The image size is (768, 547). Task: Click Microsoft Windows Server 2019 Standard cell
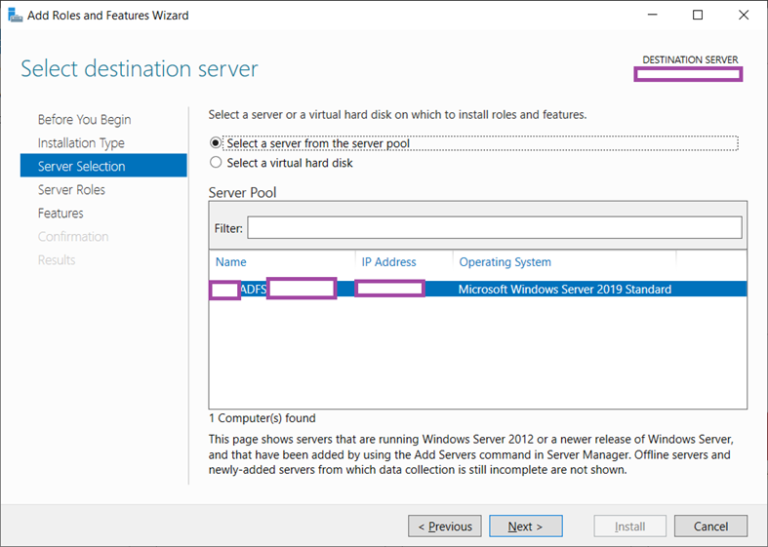click(x=565, y=289)
